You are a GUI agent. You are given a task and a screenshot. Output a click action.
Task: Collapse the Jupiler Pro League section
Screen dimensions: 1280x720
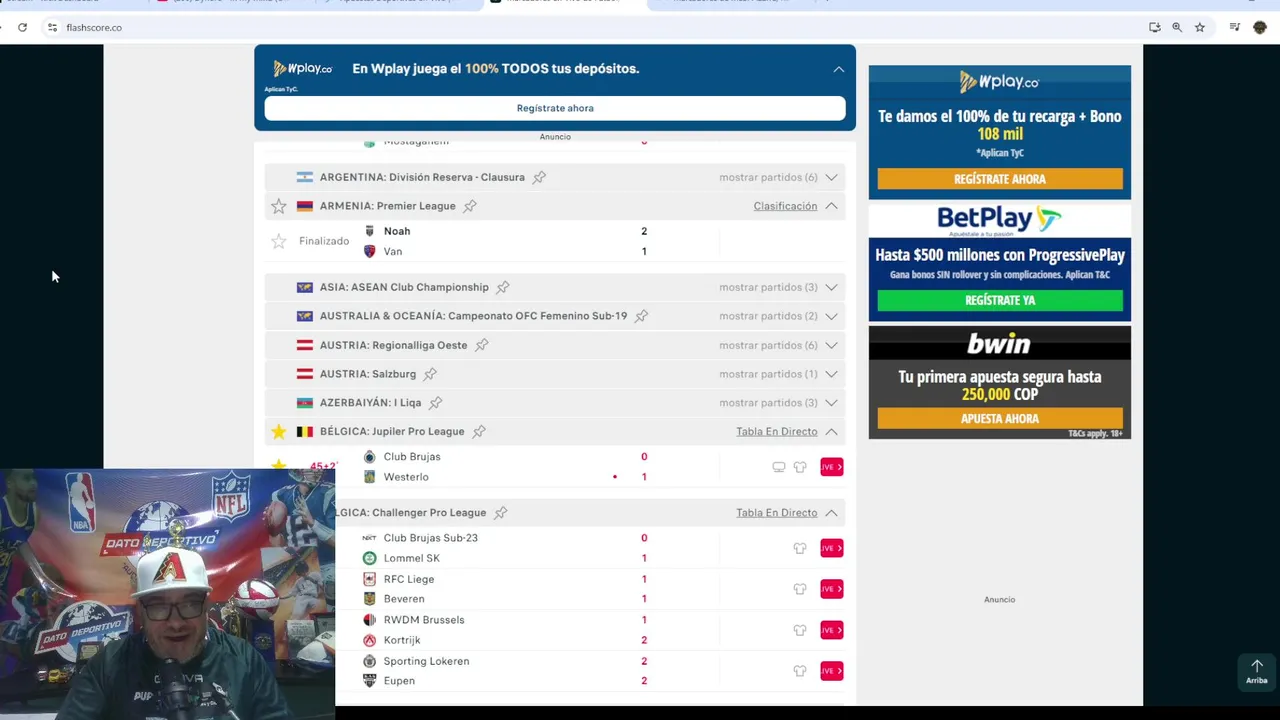[x=831, y=432]
